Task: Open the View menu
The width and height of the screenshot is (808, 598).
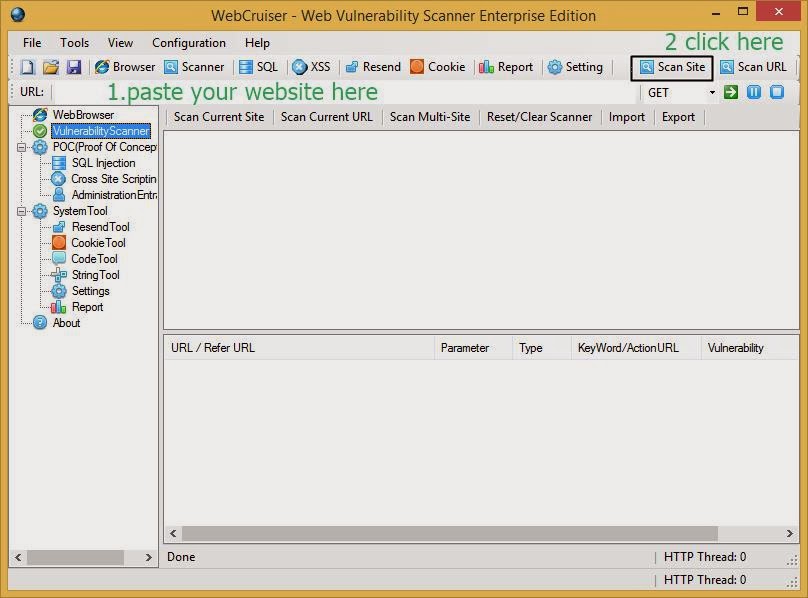Action: [x=120, y=43]
